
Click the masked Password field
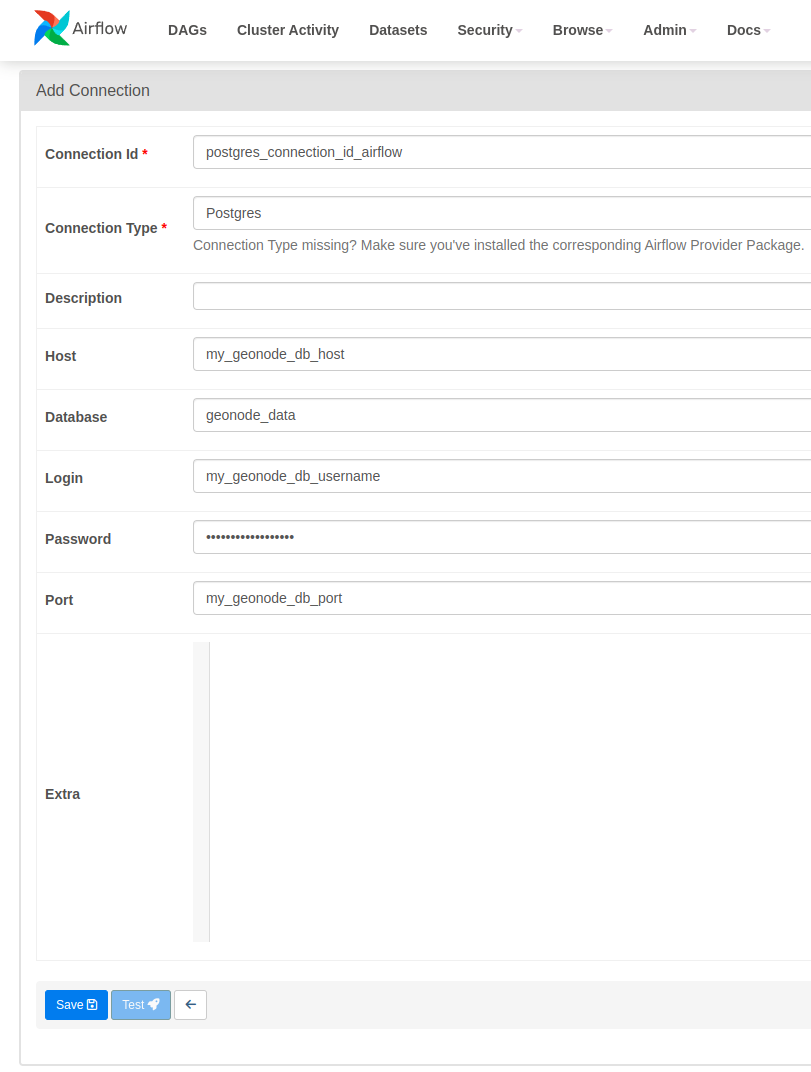click(502, 537)
